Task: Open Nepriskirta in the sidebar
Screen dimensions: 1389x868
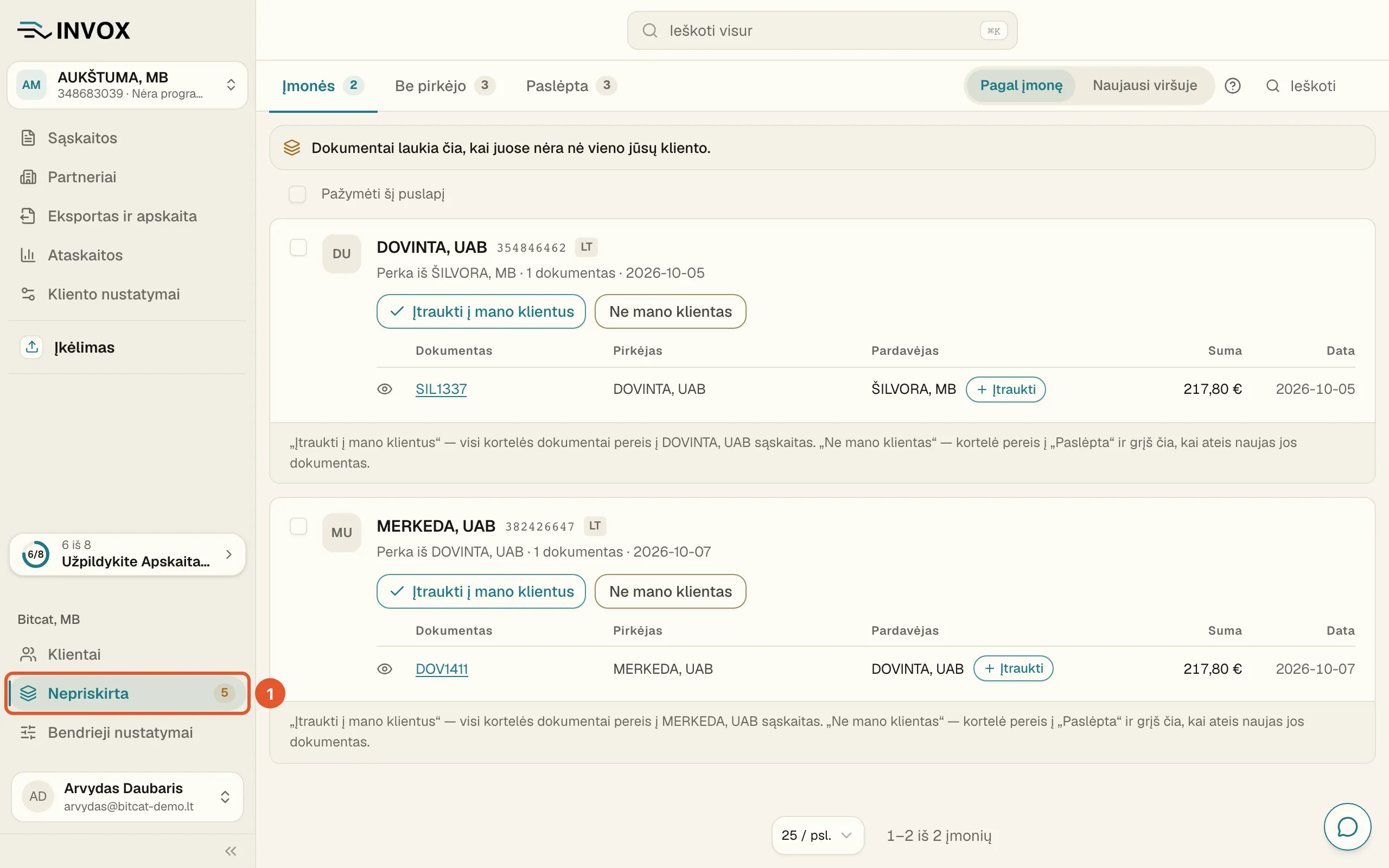Action: (128, 693)
